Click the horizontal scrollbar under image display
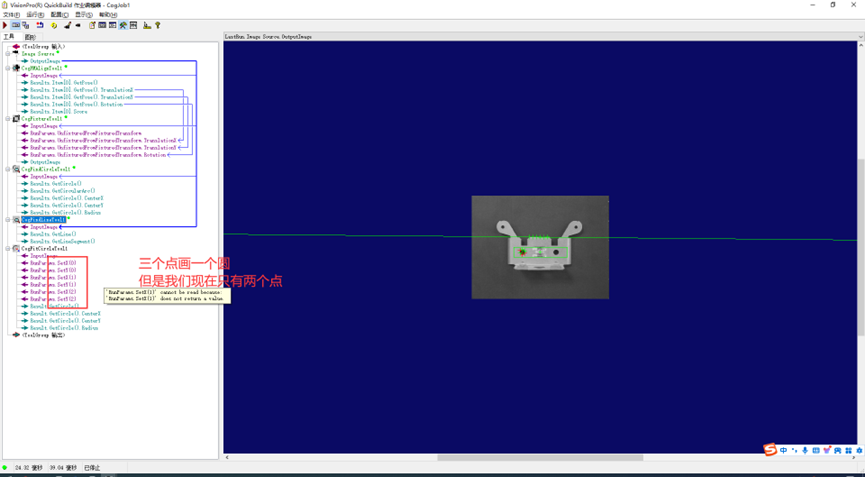Image resolution: width=865 pixels, height=477 pixels. click(x=540, y=457)
